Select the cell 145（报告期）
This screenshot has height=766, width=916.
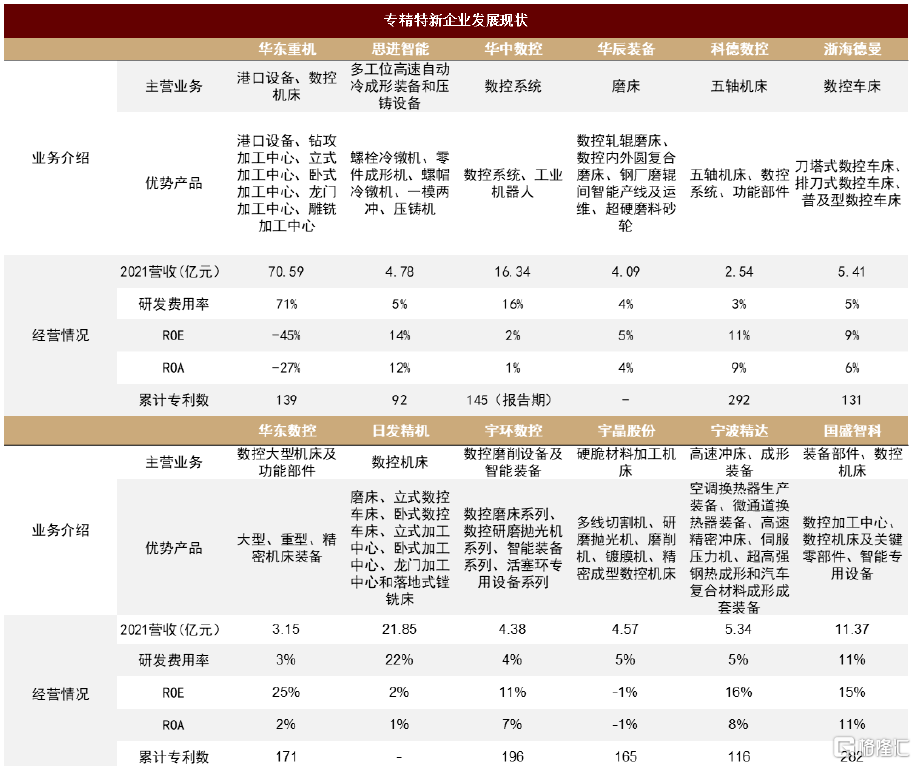[x=509, y=400]
